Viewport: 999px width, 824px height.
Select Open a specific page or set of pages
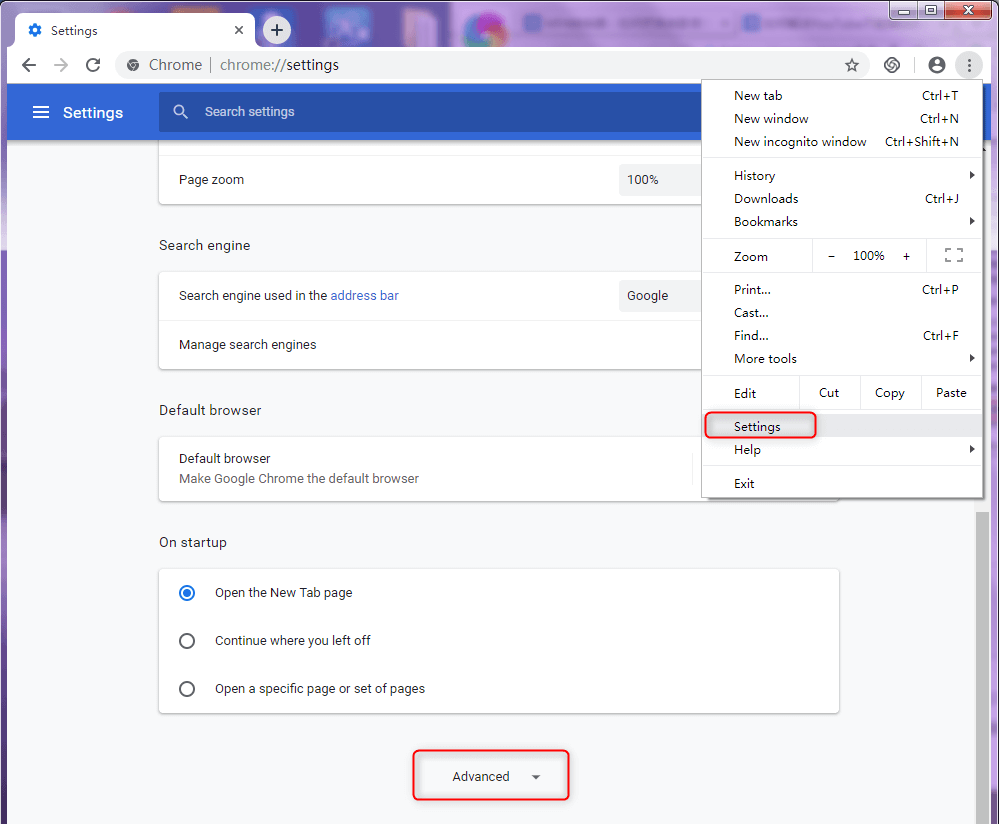click(x=187, y=689)
